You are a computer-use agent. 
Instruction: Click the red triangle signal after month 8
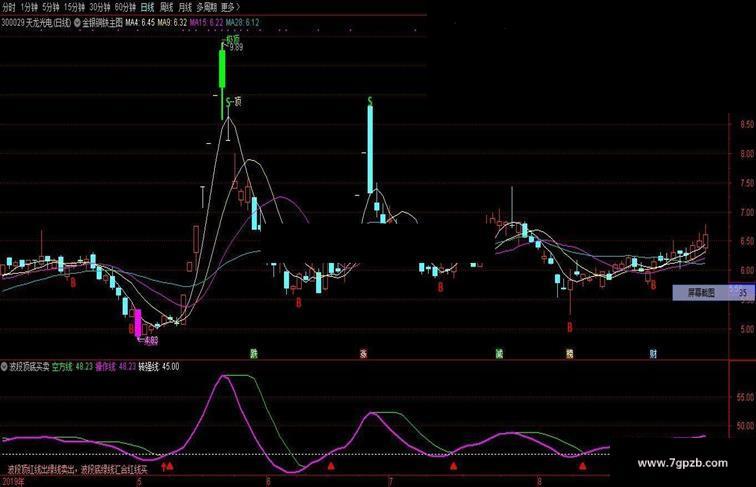[x=582, y=466]
